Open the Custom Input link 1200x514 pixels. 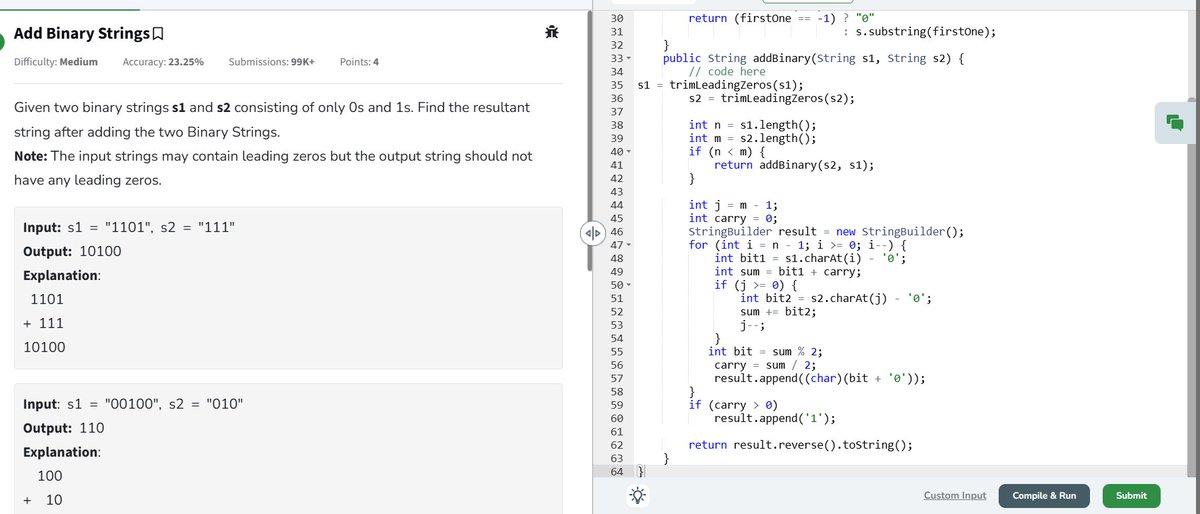tap(954, 495)
